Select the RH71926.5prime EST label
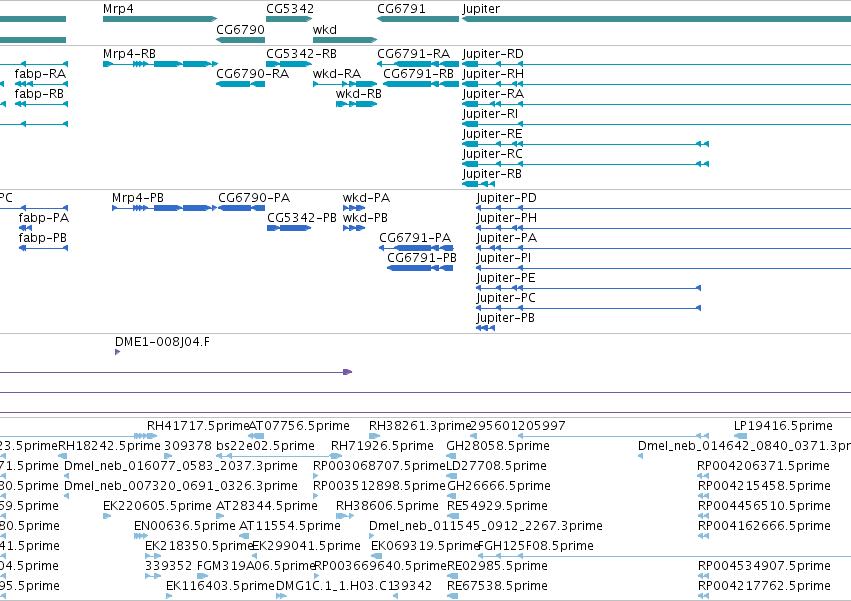Viewport: 851px width, 601px height. [x=382, y=446]
